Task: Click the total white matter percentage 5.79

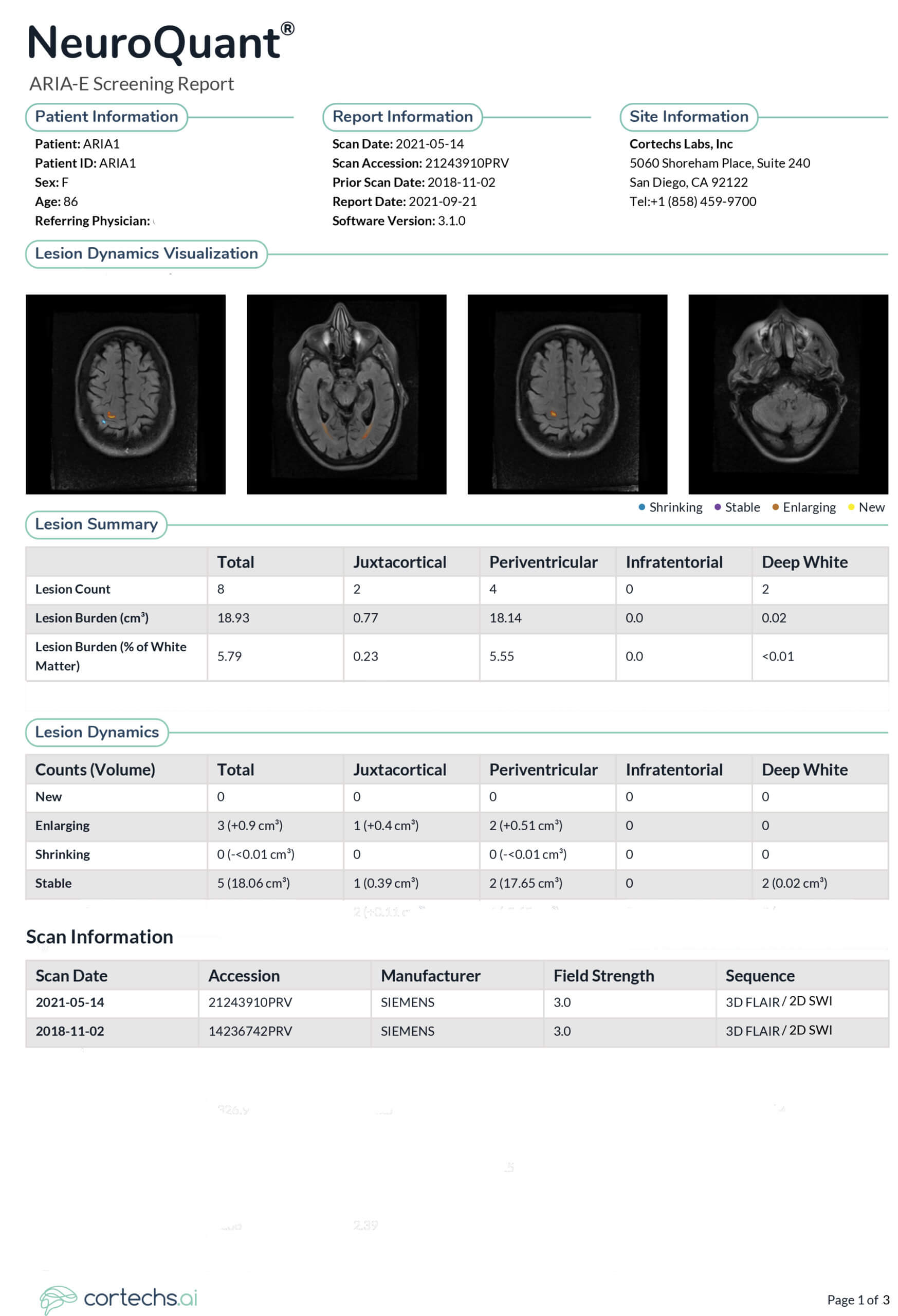Action: 229,657
